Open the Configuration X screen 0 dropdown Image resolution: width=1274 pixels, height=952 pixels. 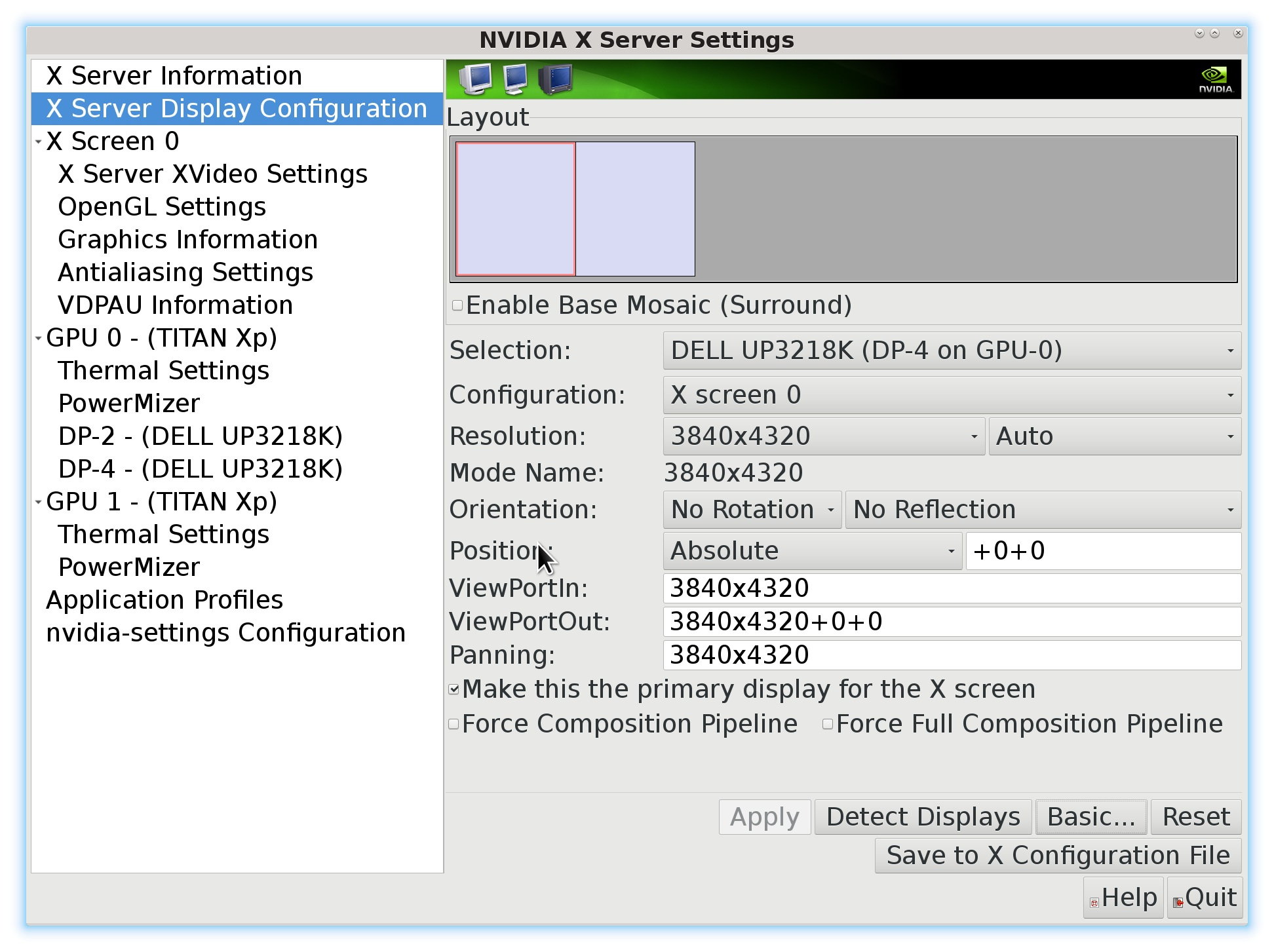click(952, 395)
